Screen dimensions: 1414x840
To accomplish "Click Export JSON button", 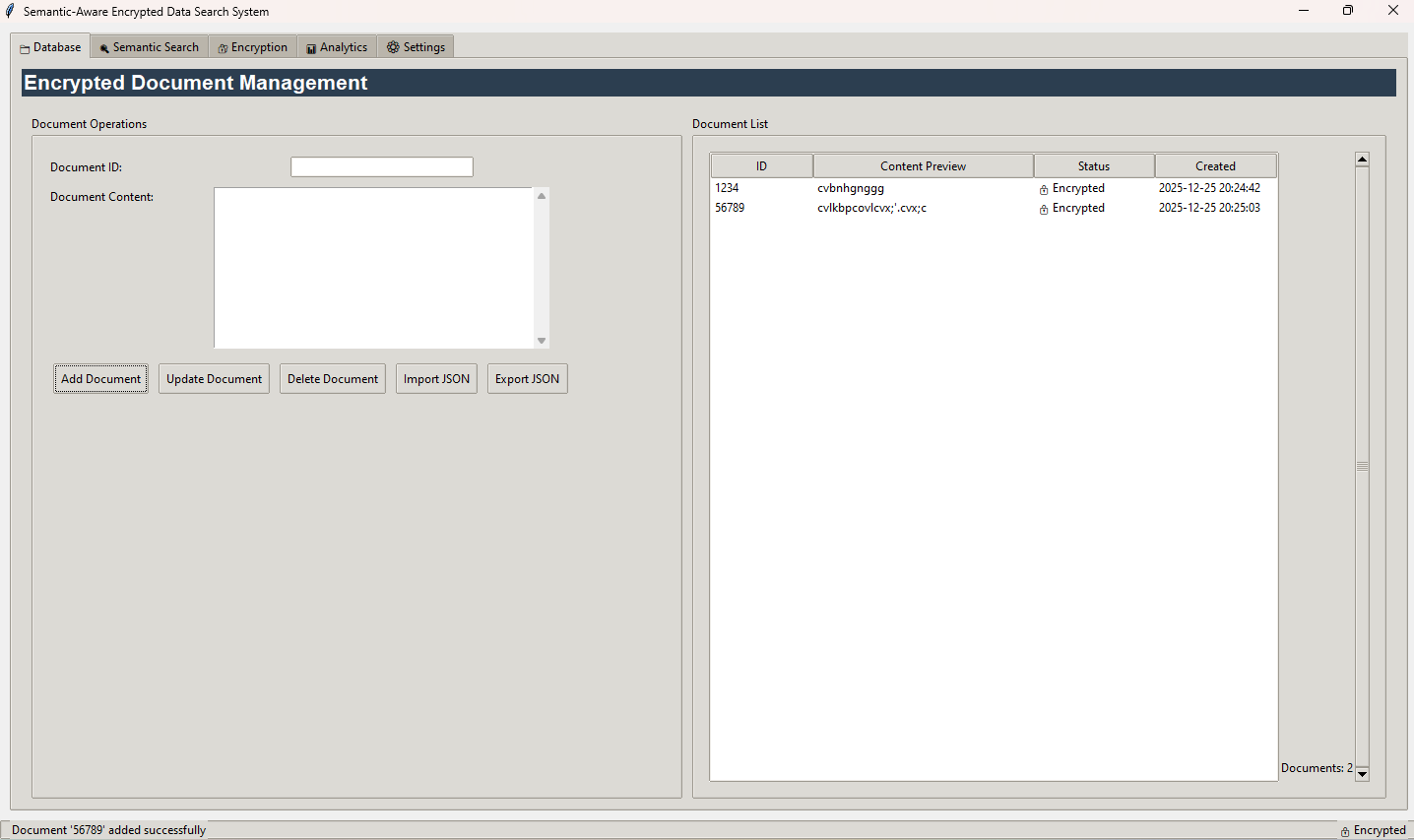I will click(x=527, y=379).
